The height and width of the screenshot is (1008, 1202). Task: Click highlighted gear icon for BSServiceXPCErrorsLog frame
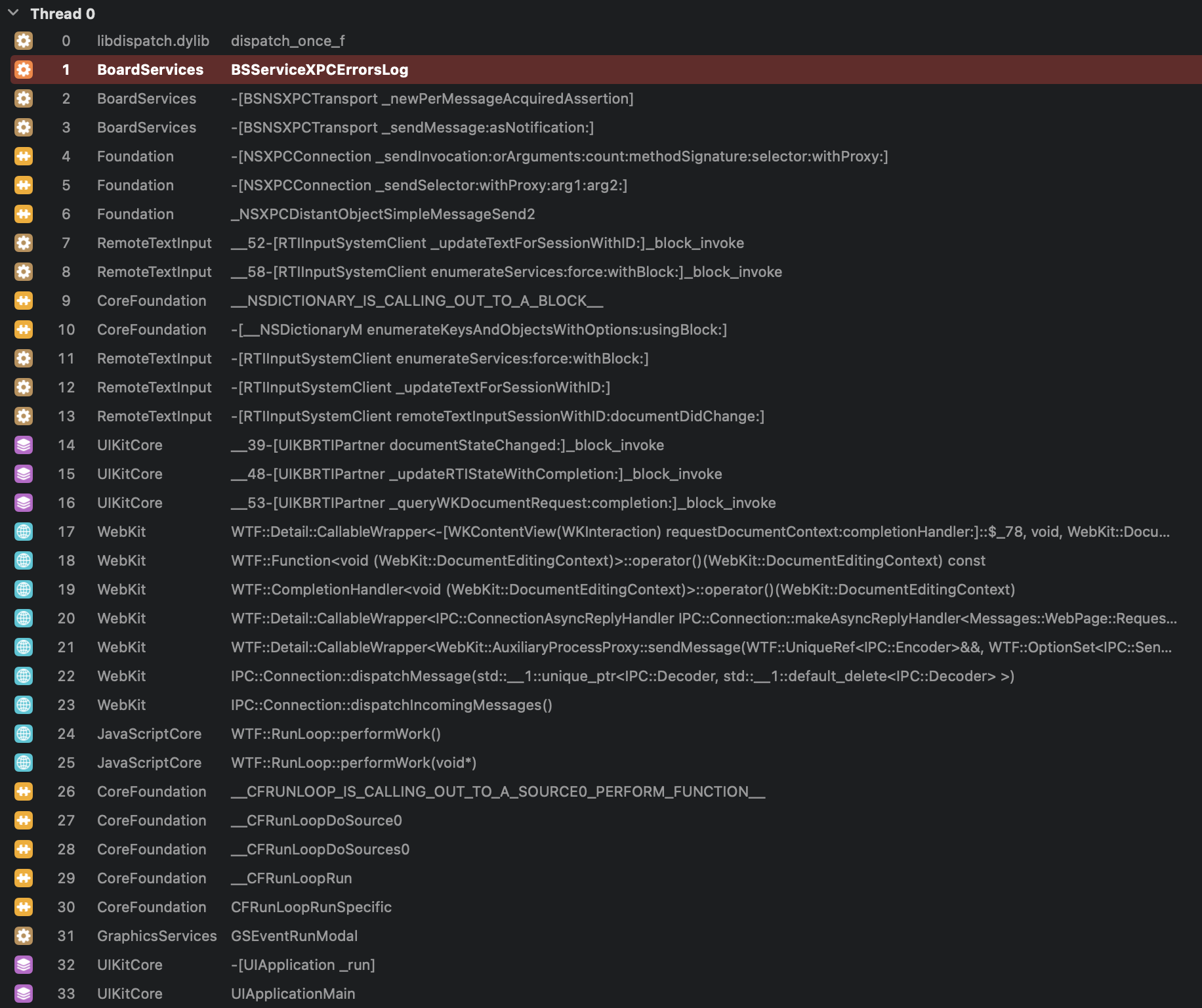[24, 70]
